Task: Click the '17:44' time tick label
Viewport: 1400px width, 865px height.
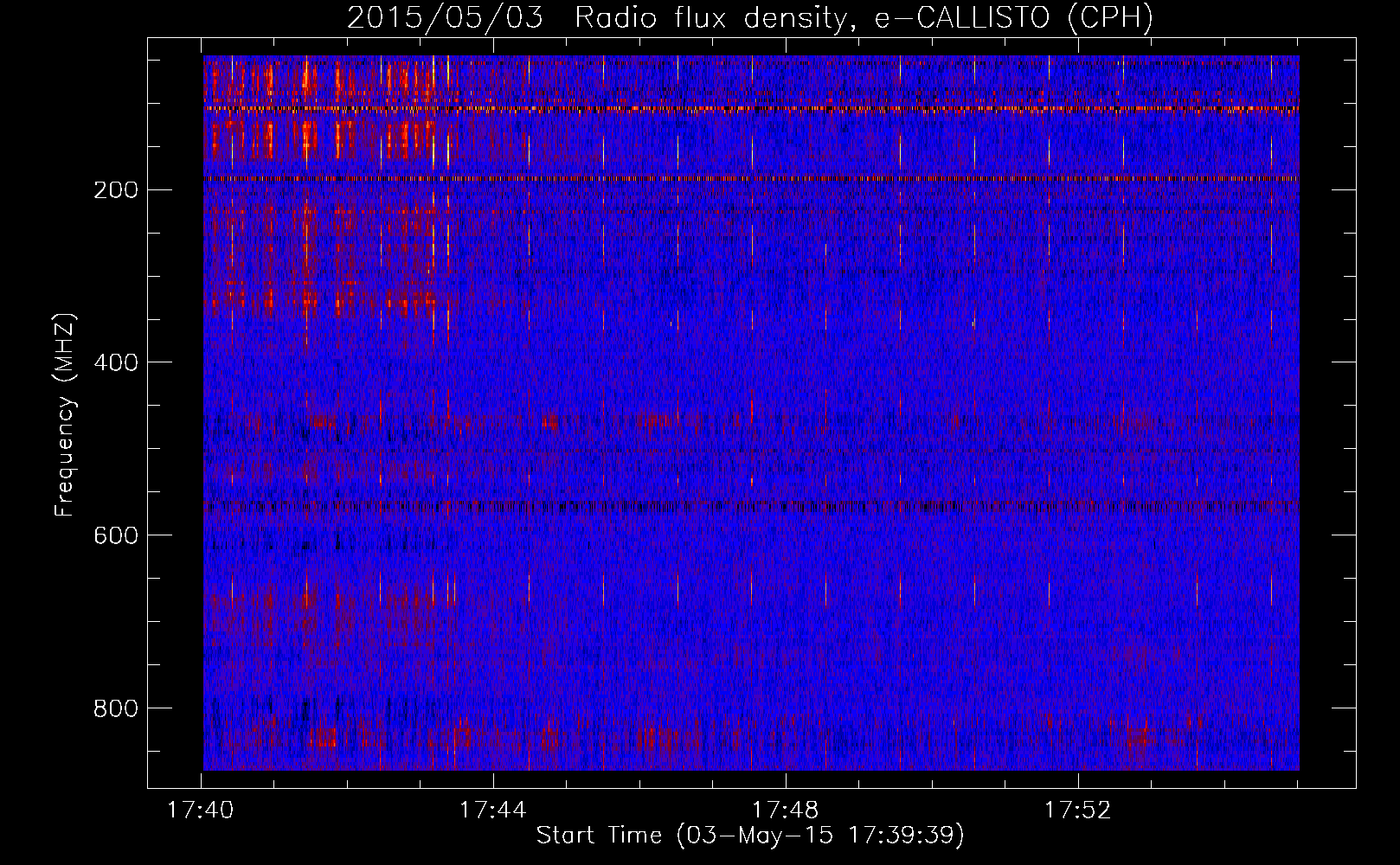Action: tap(493, 811)
